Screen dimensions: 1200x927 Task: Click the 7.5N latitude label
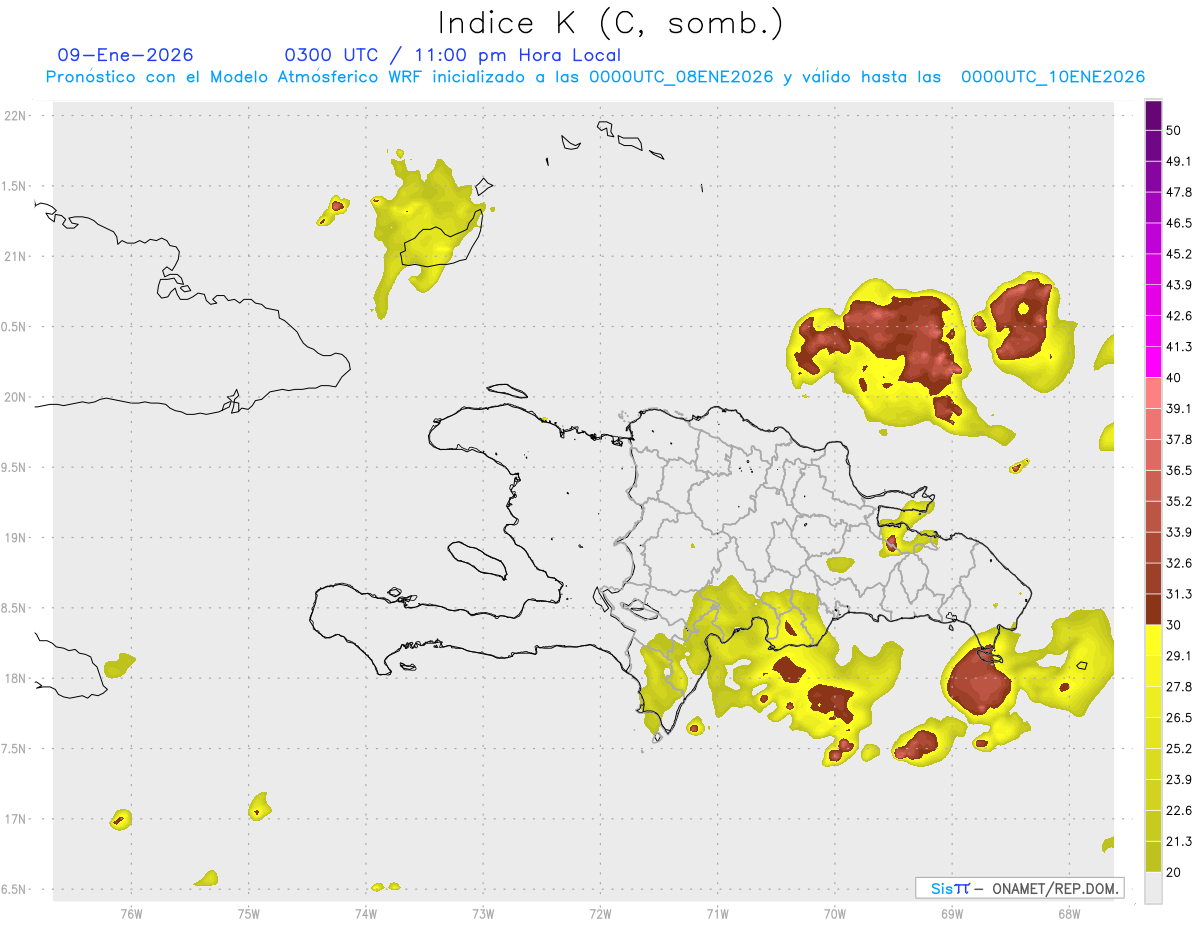[15, 749]
